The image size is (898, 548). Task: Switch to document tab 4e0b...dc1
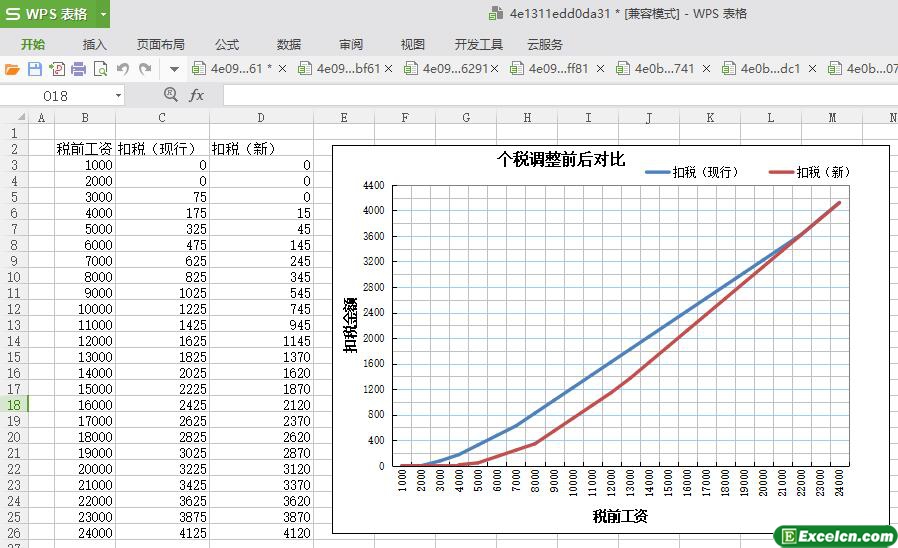pos(761,69)
